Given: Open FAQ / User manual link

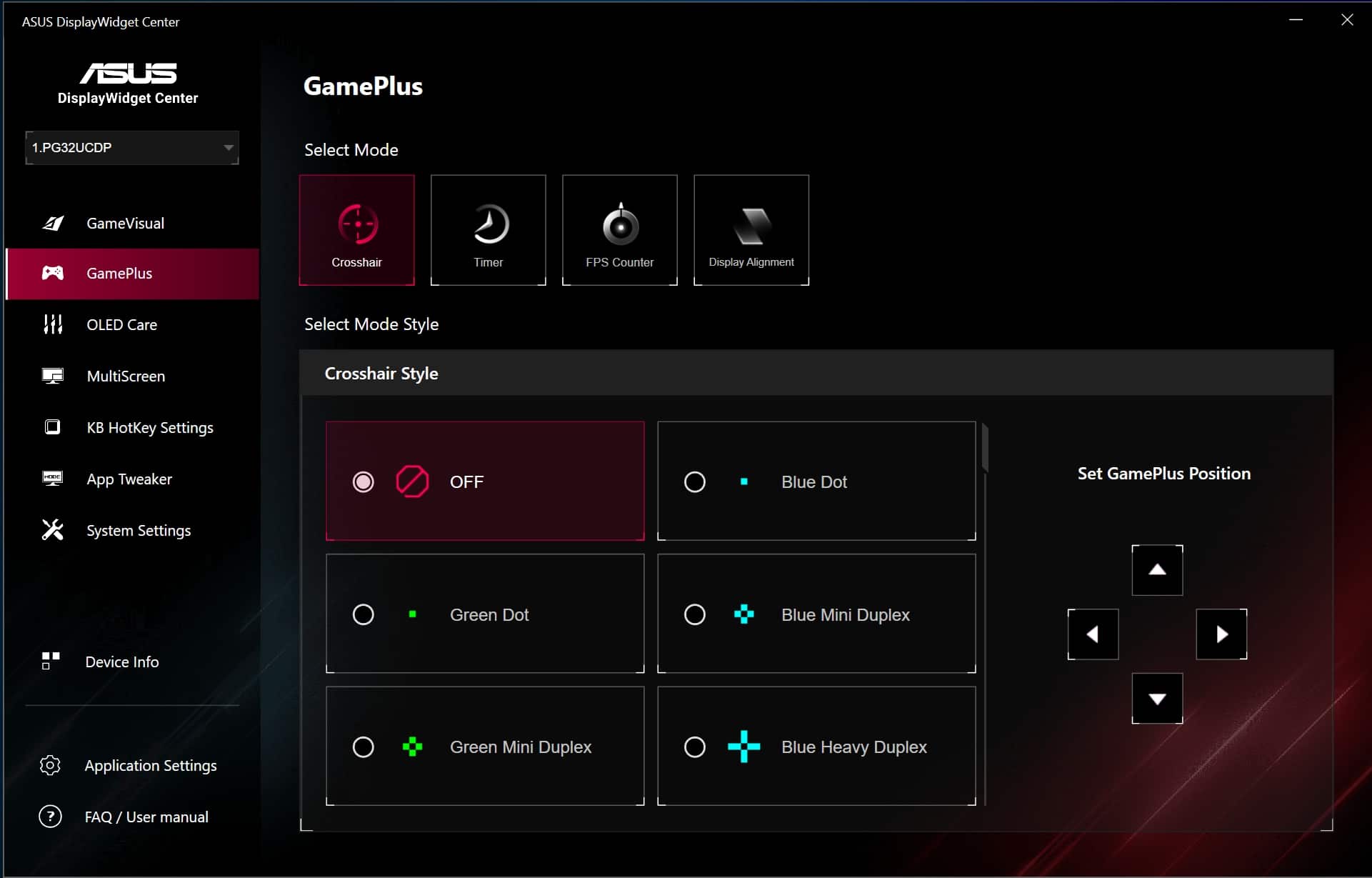Looking at the screenshot, I should click(x=146, y=817).
